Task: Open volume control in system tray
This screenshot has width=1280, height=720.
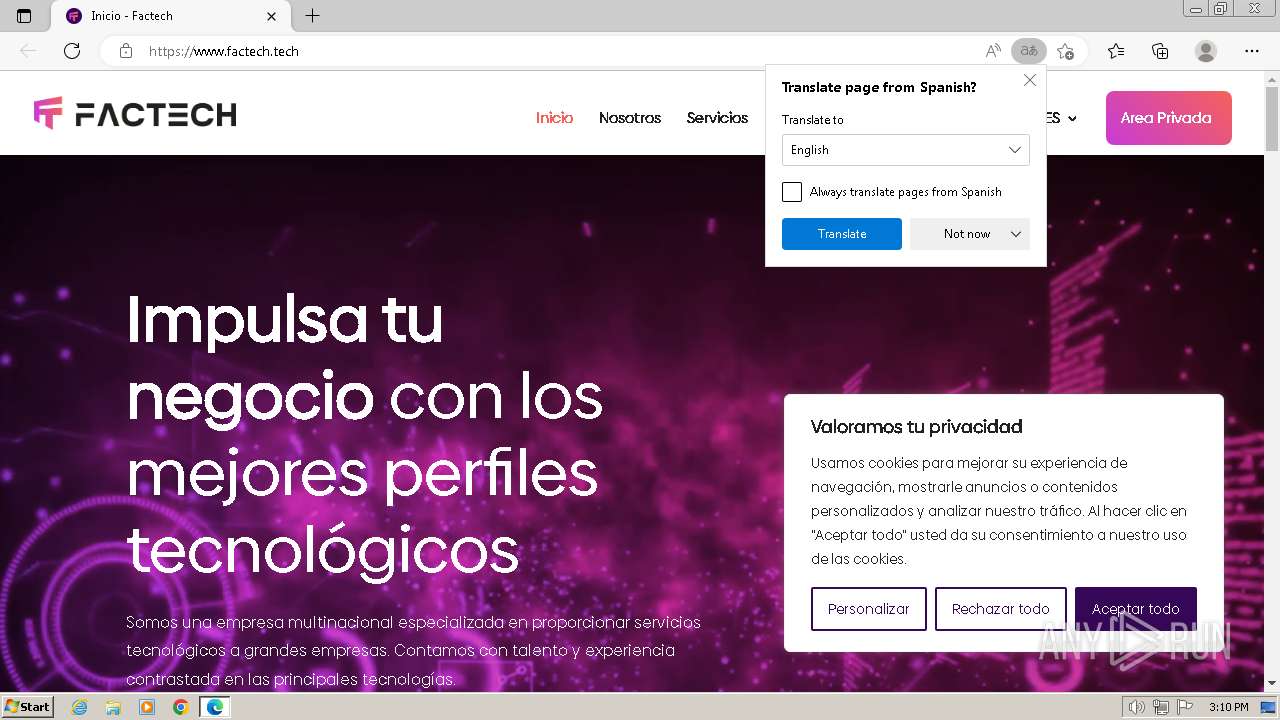Action: coord(1137,707)
